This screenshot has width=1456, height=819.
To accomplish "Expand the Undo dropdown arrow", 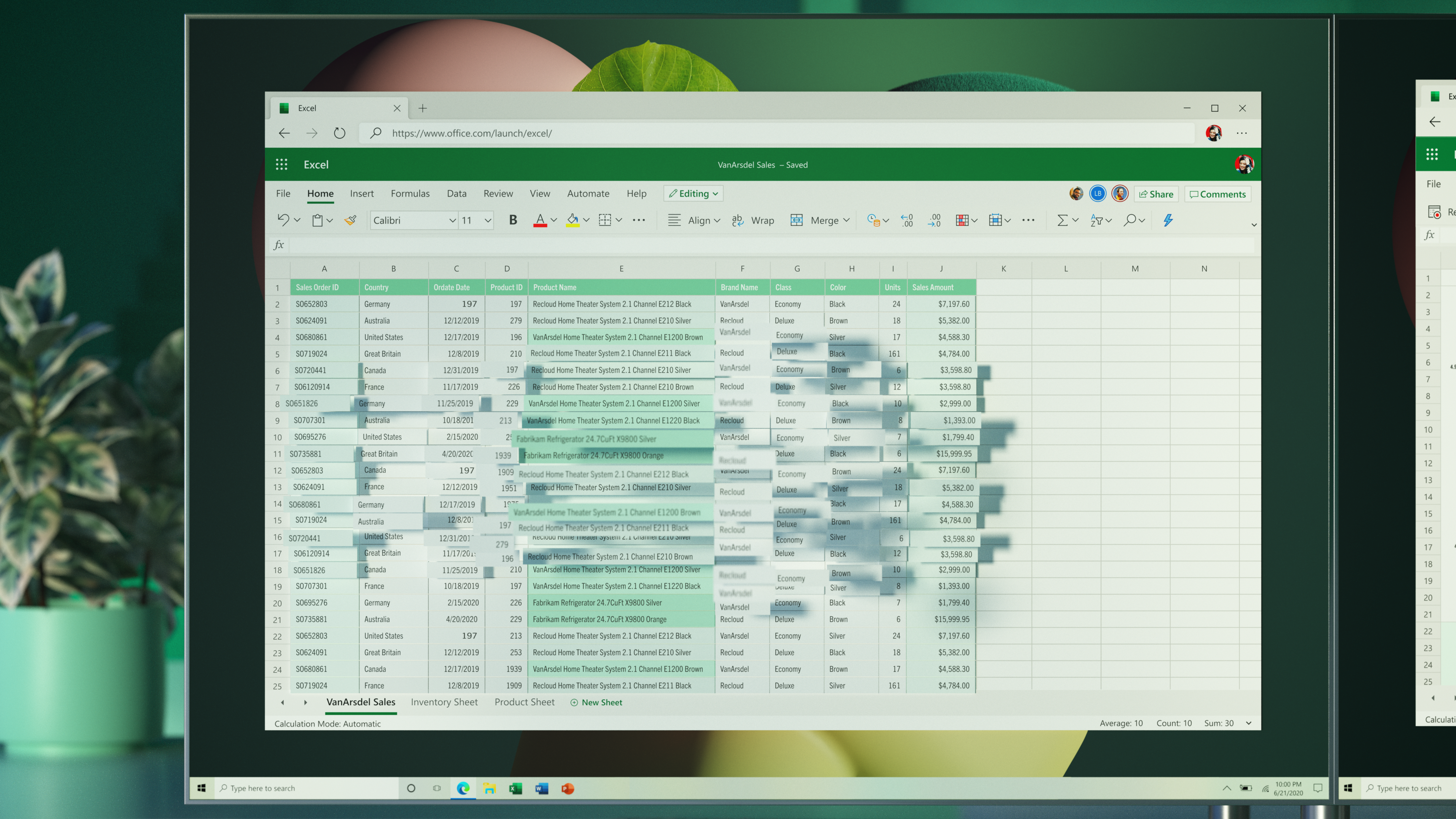I will coord(297,220).
